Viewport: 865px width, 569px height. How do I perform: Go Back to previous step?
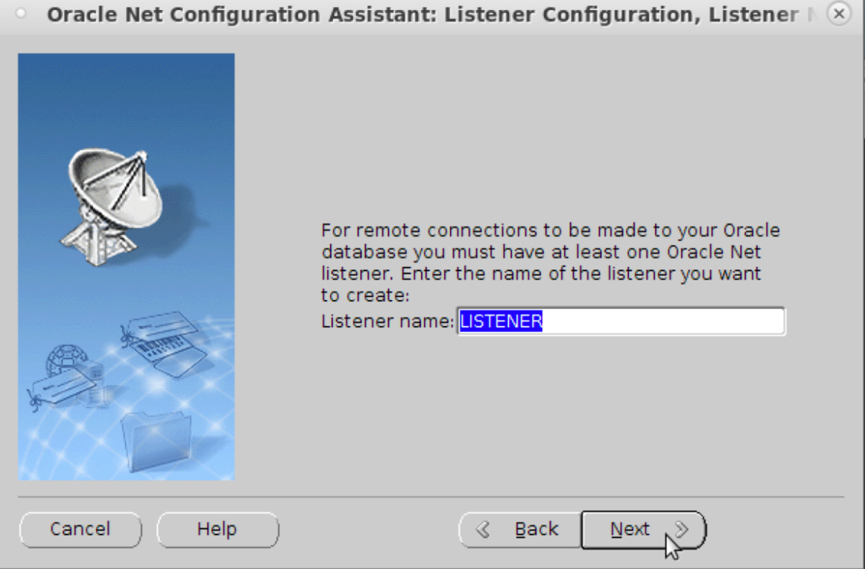pyautogui.click(x=520, y=530)
